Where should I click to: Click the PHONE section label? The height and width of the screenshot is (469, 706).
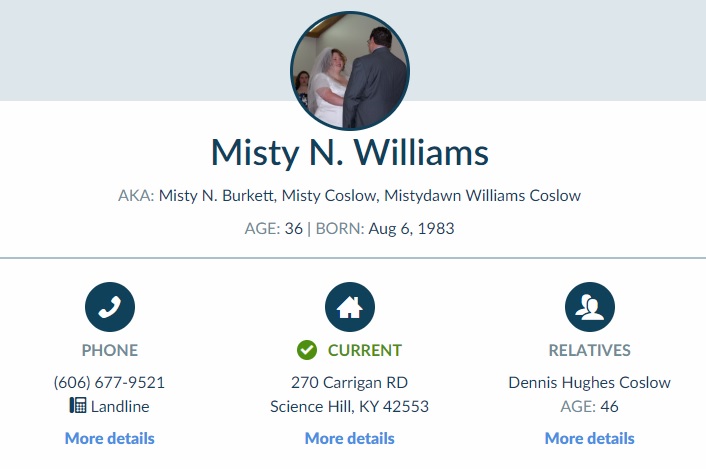(110, 350)
